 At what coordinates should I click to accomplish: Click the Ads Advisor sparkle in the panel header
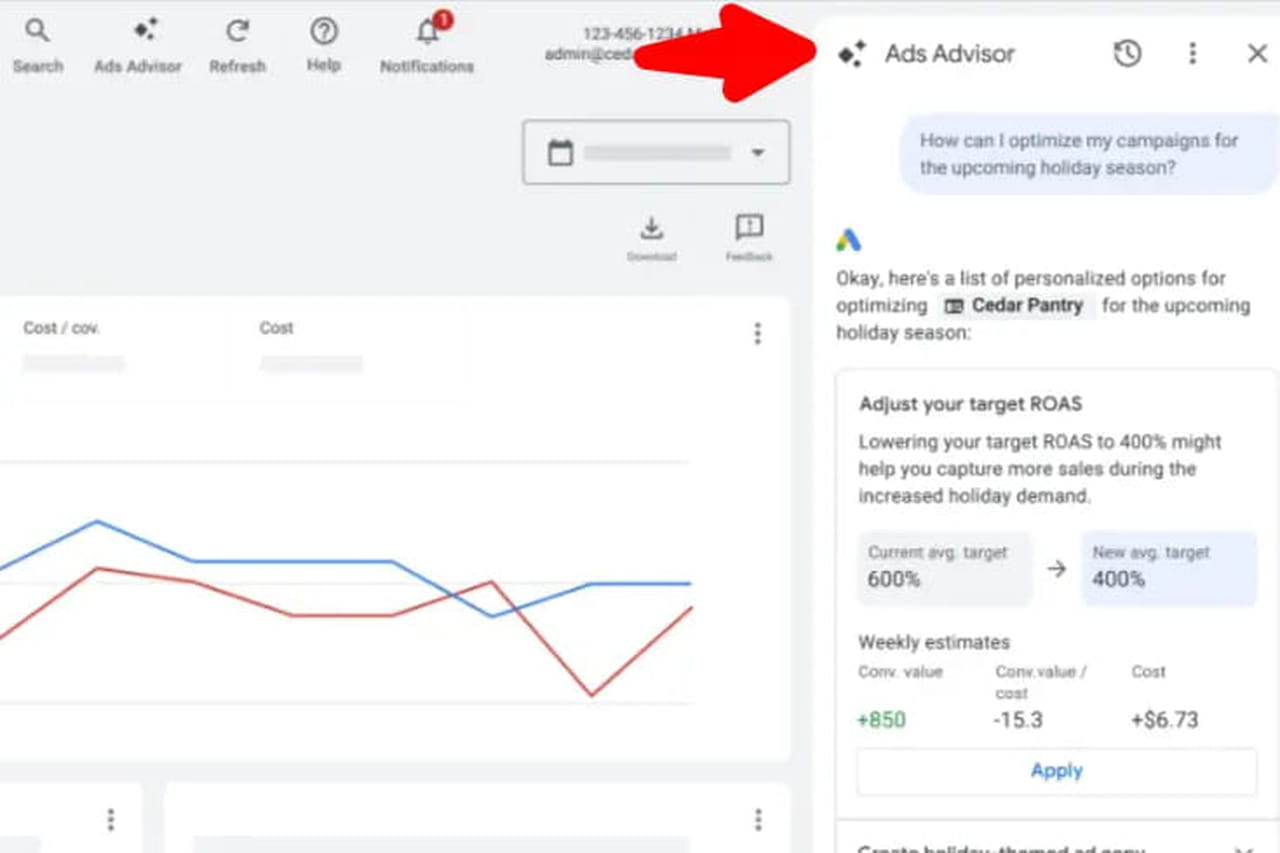[851, 54]
